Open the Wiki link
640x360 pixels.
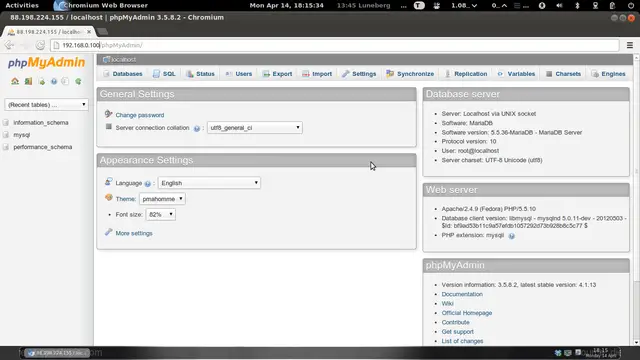point(447,304)
